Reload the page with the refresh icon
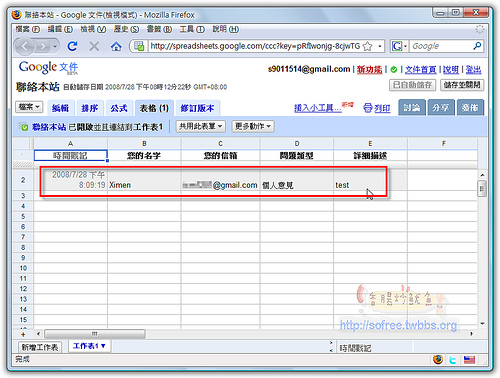Screen dimensions: 500x378 pyautogui.click(x=72, y=46)
